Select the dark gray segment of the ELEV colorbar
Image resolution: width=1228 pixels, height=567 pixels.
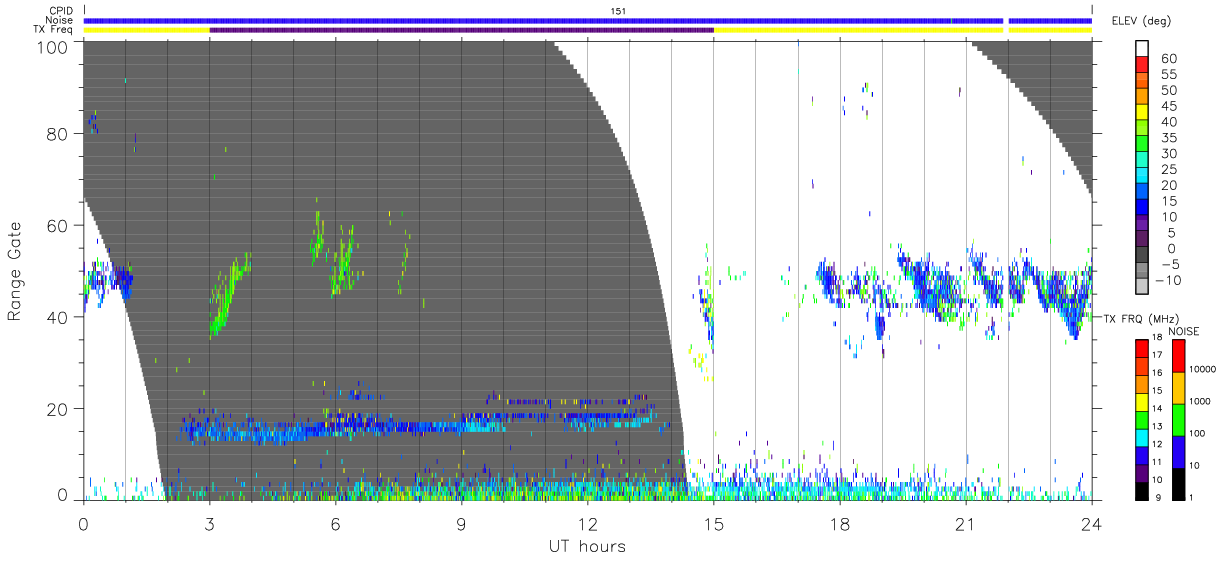[1142, 256]
